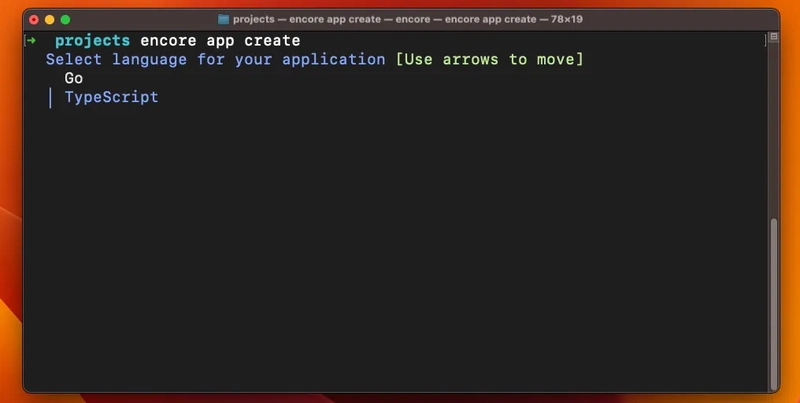Click the 'encore app create' command text
This screenshot has width=800, height=403.
tap(220, 40)
